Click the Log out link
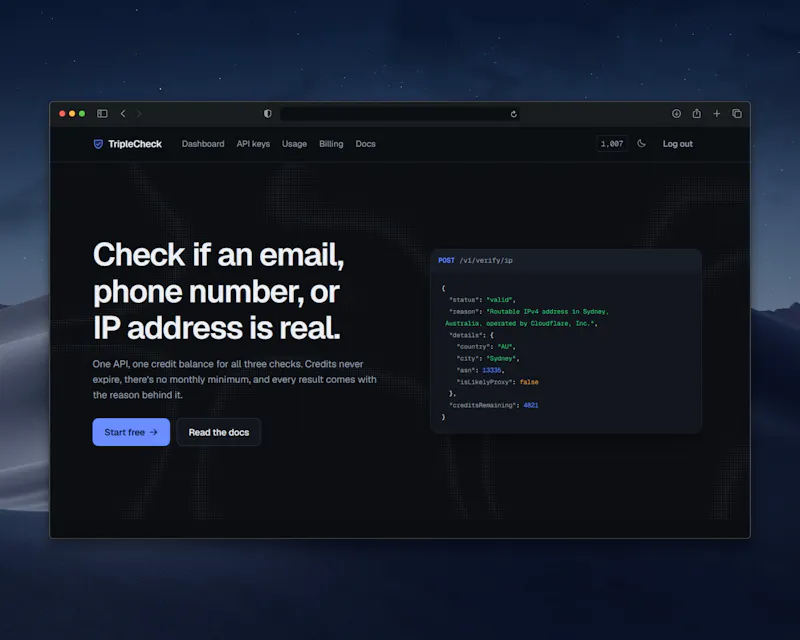Screen dimensions: 800x640 coord(678,144)
